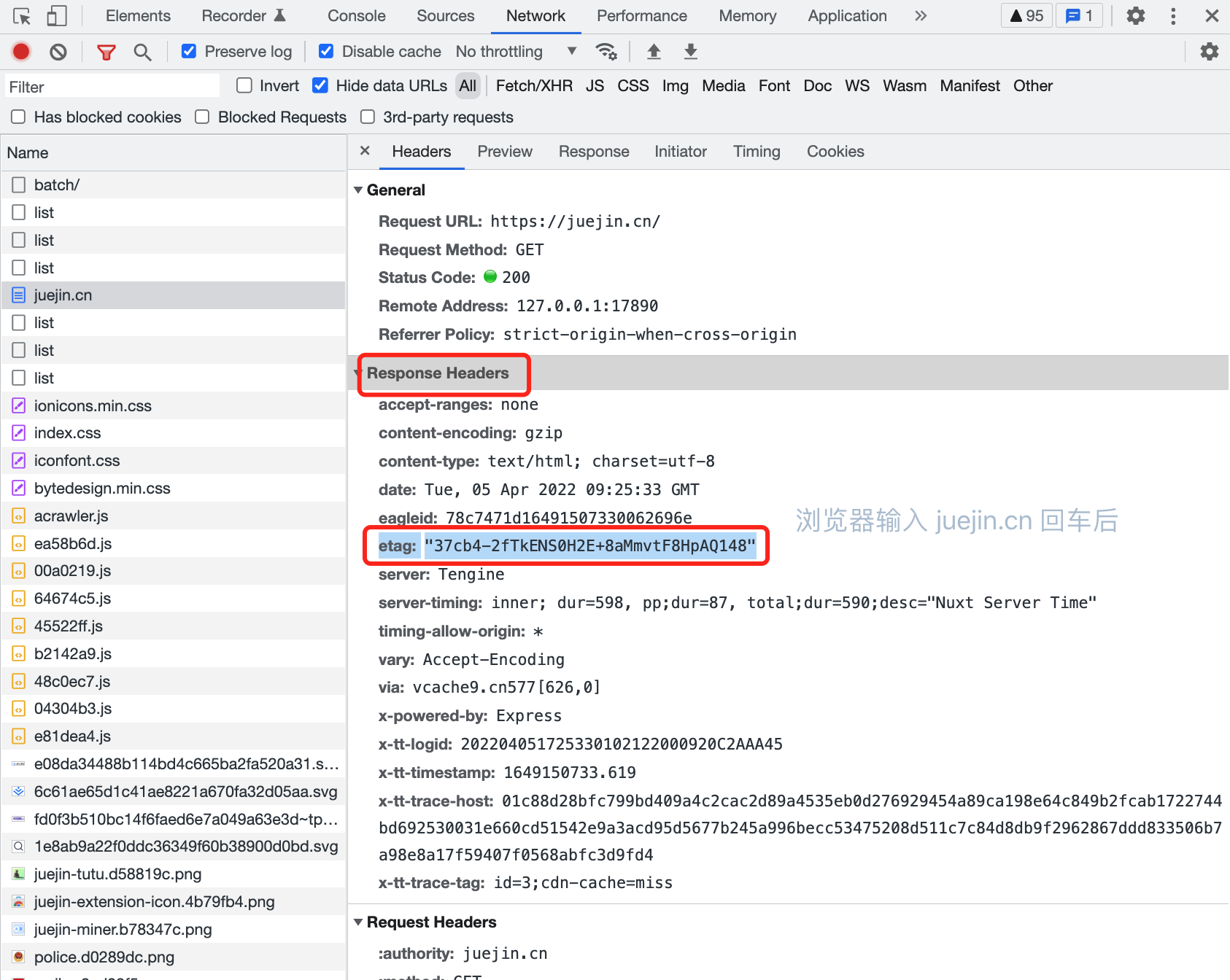The image size is (1230, 980).
Task: Click the Export HAR download arrow icon
Action: 690,51
